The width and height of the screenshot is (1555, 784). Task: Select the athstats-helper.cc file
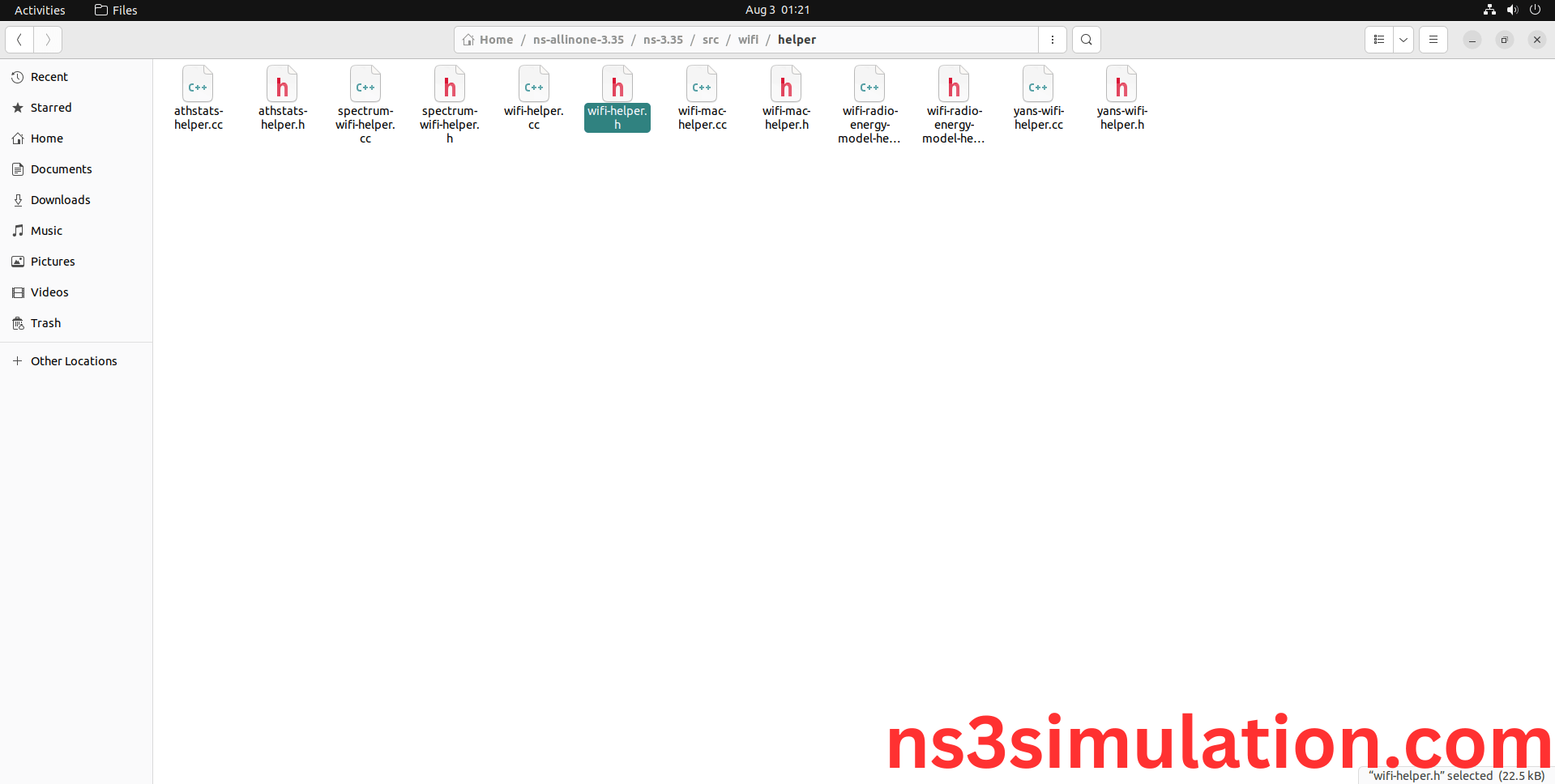(198, 97)
